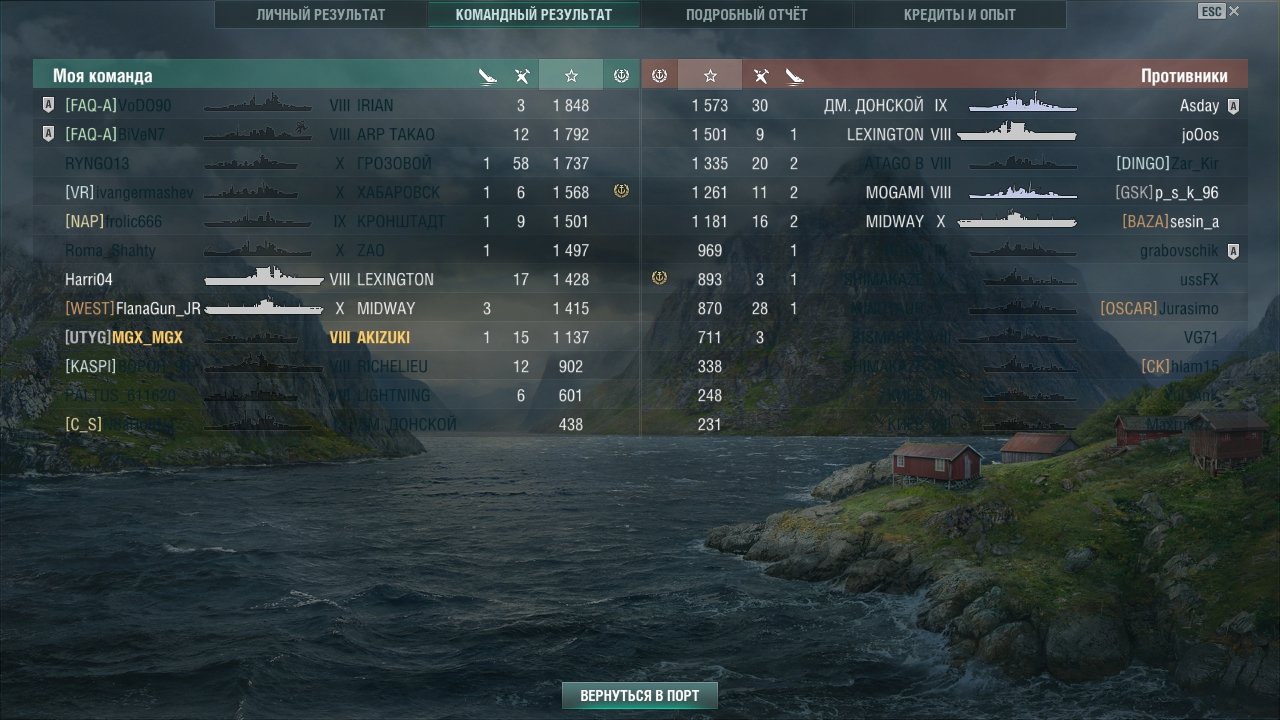Sort enemies by planes shot down icon
Screen dimensions: 1280x720
tap(760, 75)
